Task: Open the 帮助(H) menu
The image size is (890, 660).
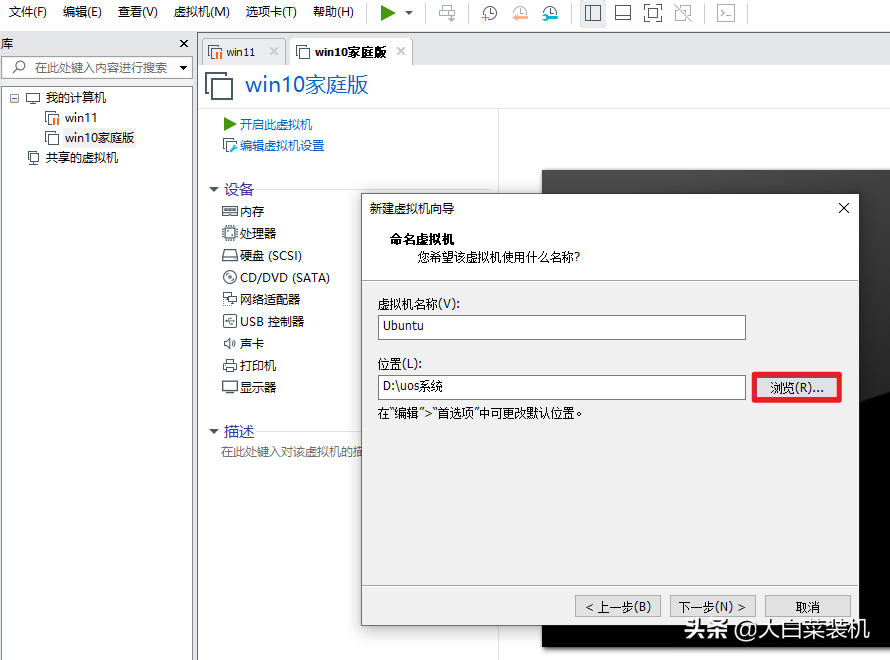Action: (x=333, y=12)
